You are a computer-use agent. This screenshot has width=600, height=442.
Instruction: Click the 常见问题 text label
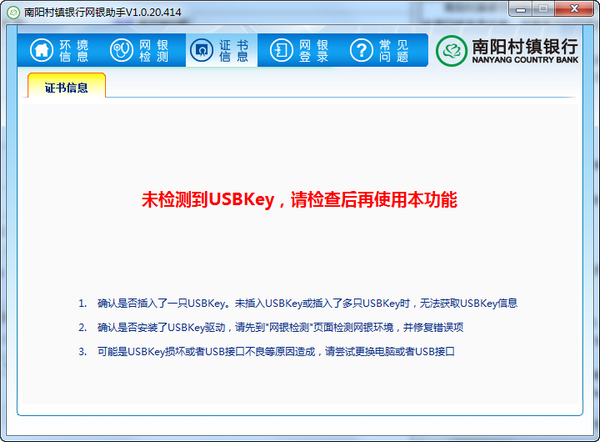coord(394,50)
